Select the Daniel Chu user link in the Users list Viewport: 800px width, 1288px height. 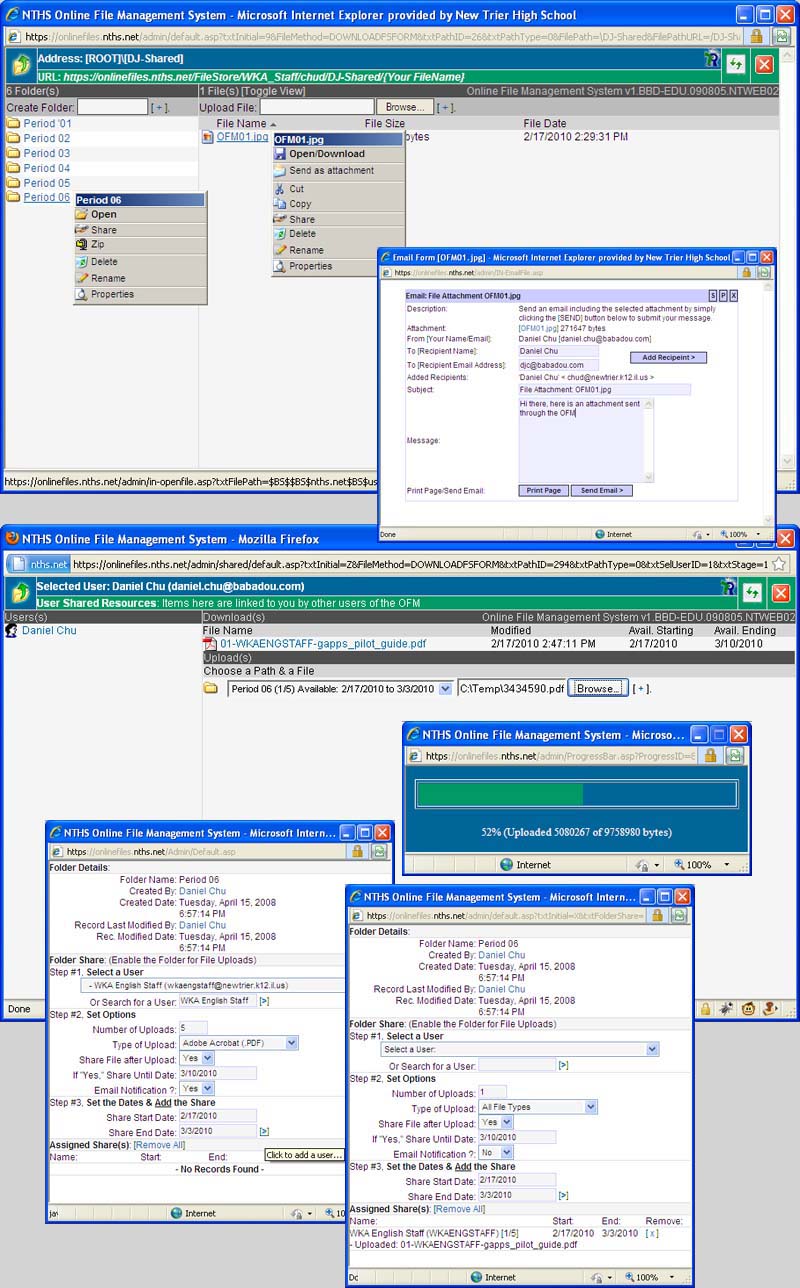coord(49,631)
